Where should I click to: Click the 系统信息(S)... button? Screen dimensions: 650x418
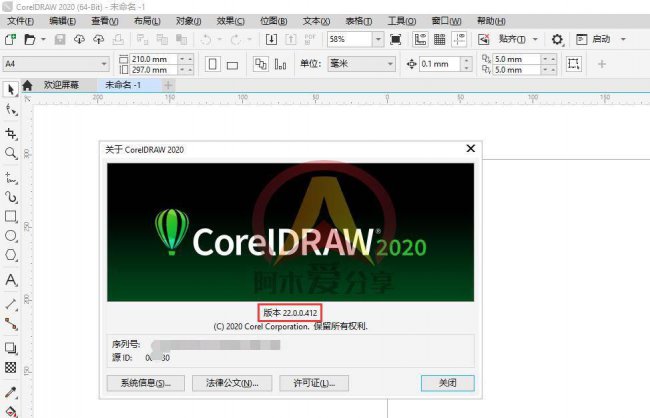(x=146, y=384)
